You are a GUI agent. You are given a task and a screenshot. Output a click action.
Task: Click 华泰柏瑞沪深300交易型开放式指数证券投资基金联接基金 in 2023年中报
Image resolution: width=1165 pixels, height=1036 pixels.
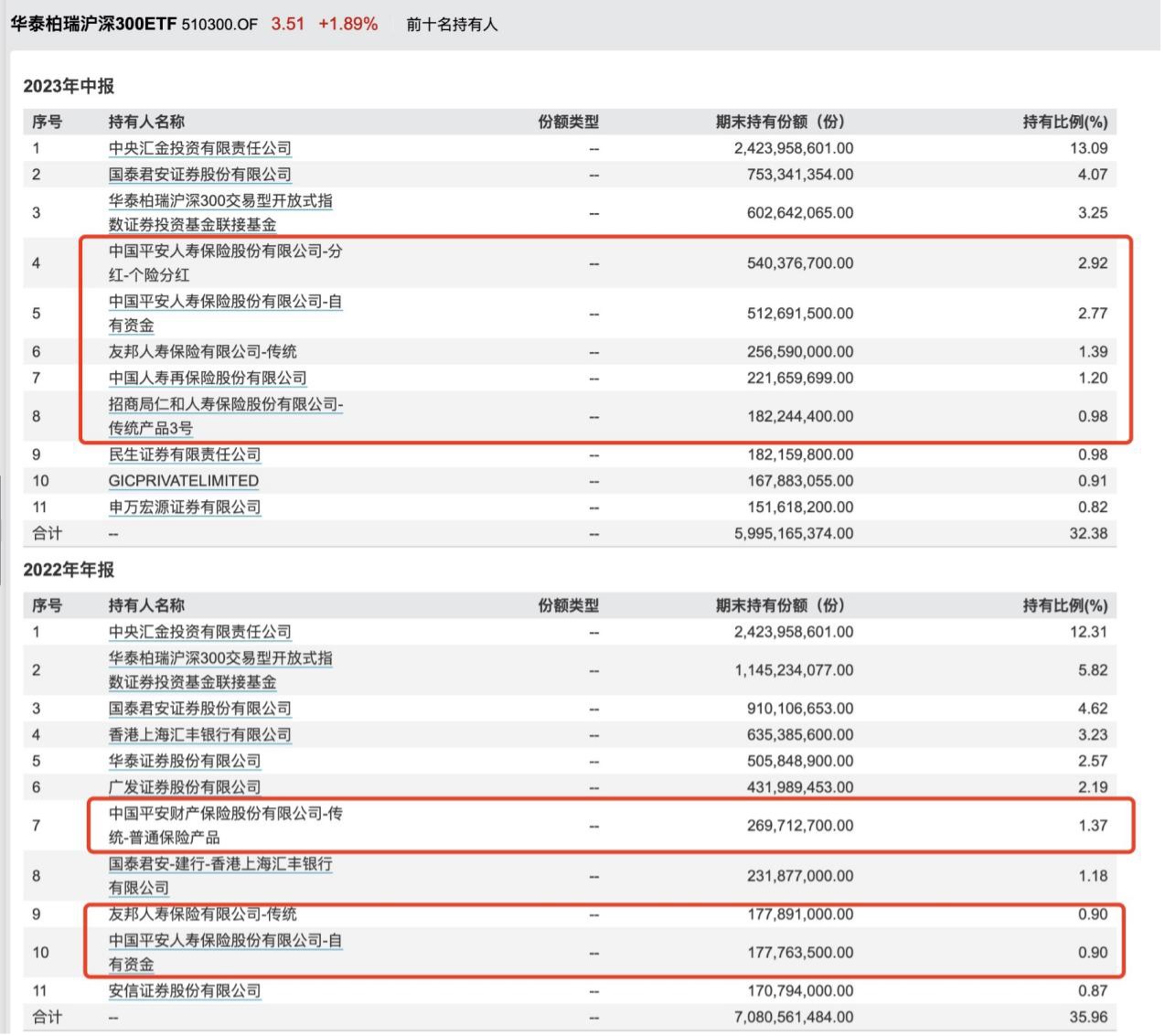[x=220, y=213]
